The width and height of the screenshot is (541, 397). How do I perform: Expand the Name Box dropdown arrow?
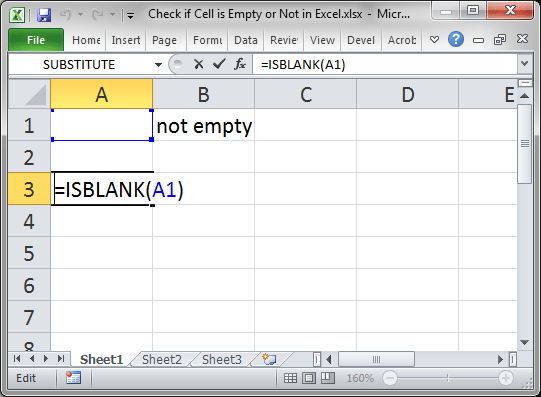(x=158, y=64)
